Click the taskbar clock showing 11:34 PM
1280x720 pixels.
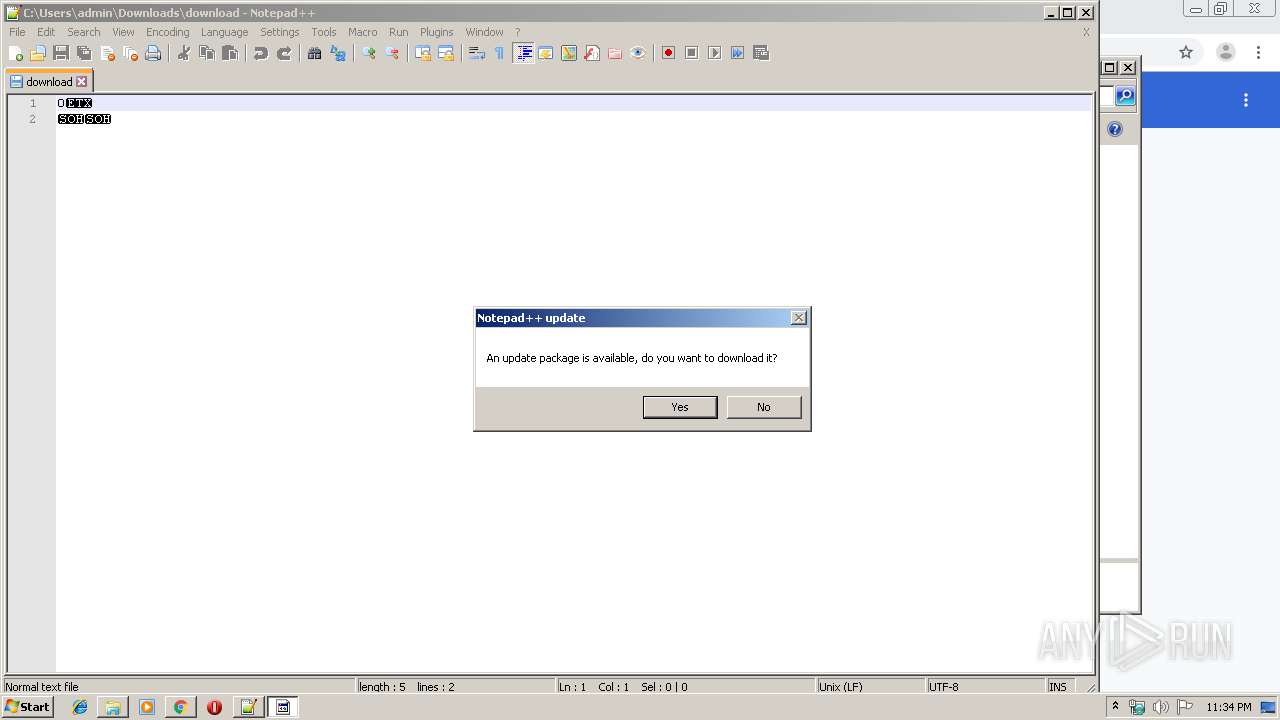coord(1228,707)
